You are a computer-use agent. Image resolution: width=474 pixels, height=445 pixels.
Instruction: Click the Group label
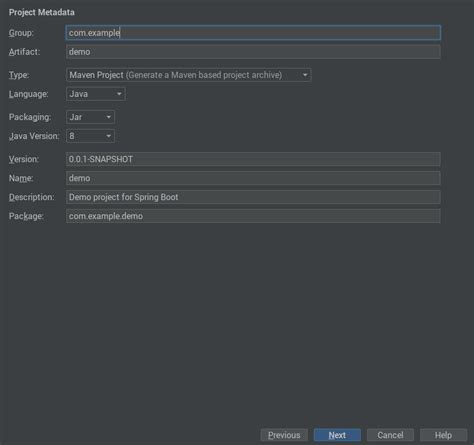click(21, 33)
